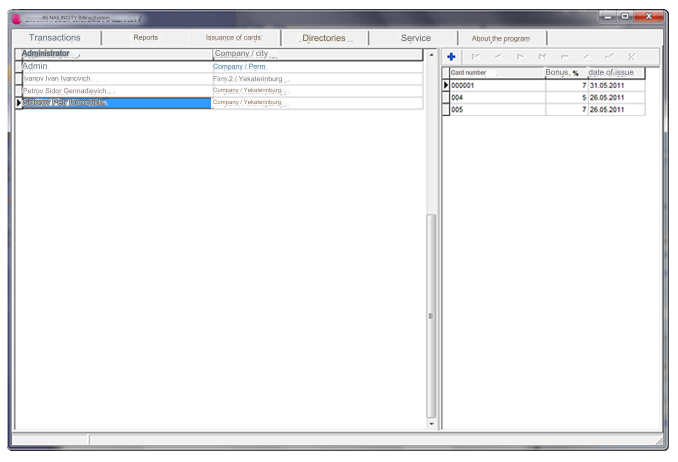Screen dimensions: 678x462
Task: Click the Company / city column header
Action: click(x=317, y=54)
